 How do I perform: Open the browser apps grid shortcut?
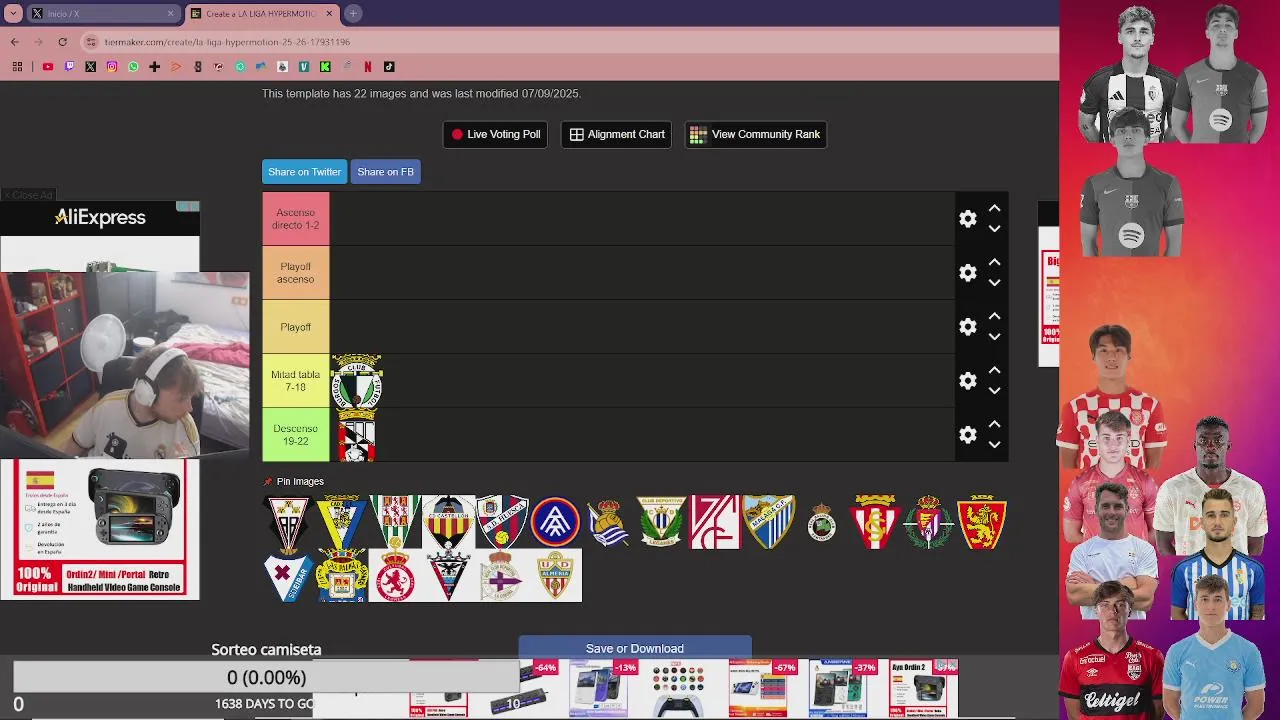(17, 67)
